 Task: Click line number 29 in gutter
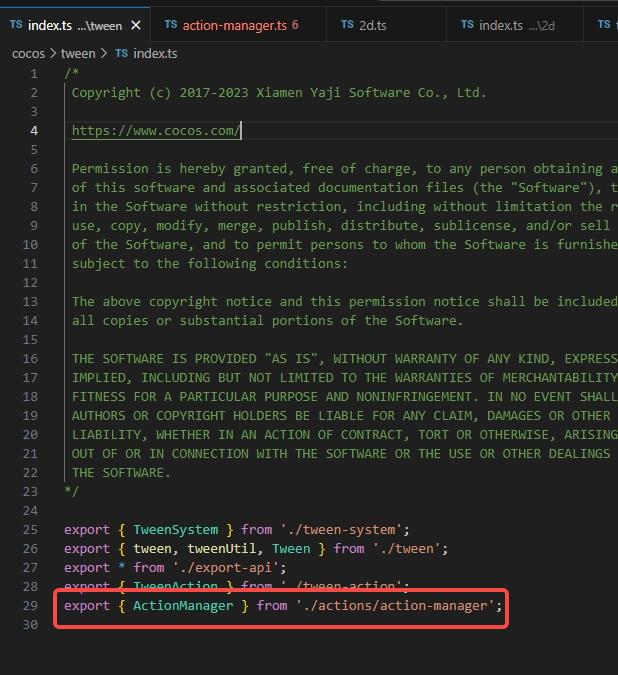click(x=30, y=606)
